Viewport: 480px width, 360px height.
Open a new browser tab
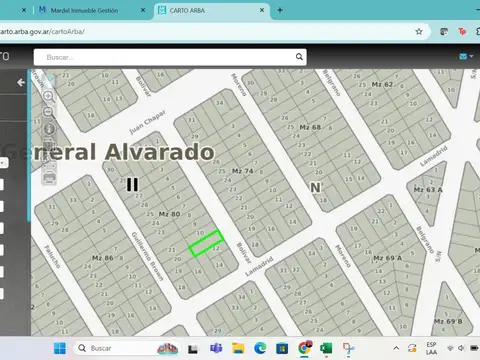(280, 10)
